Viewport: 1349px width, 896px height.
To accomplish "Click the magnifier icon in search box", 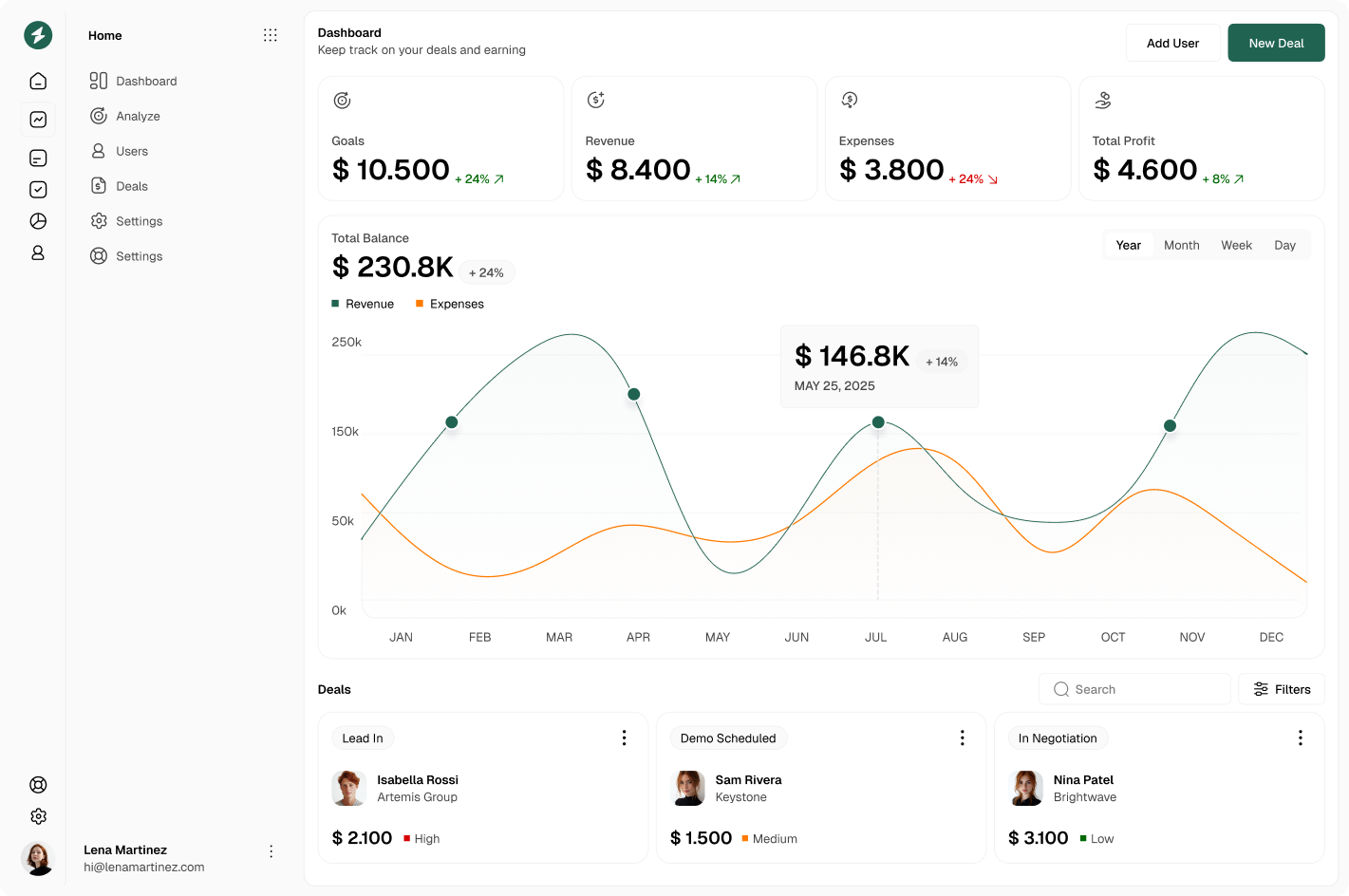I will [1061, 689].
